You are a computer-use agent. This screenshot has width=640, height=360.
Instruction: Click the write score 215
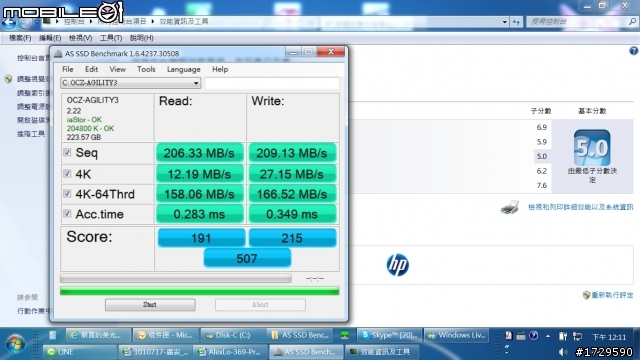pos(292,238)
